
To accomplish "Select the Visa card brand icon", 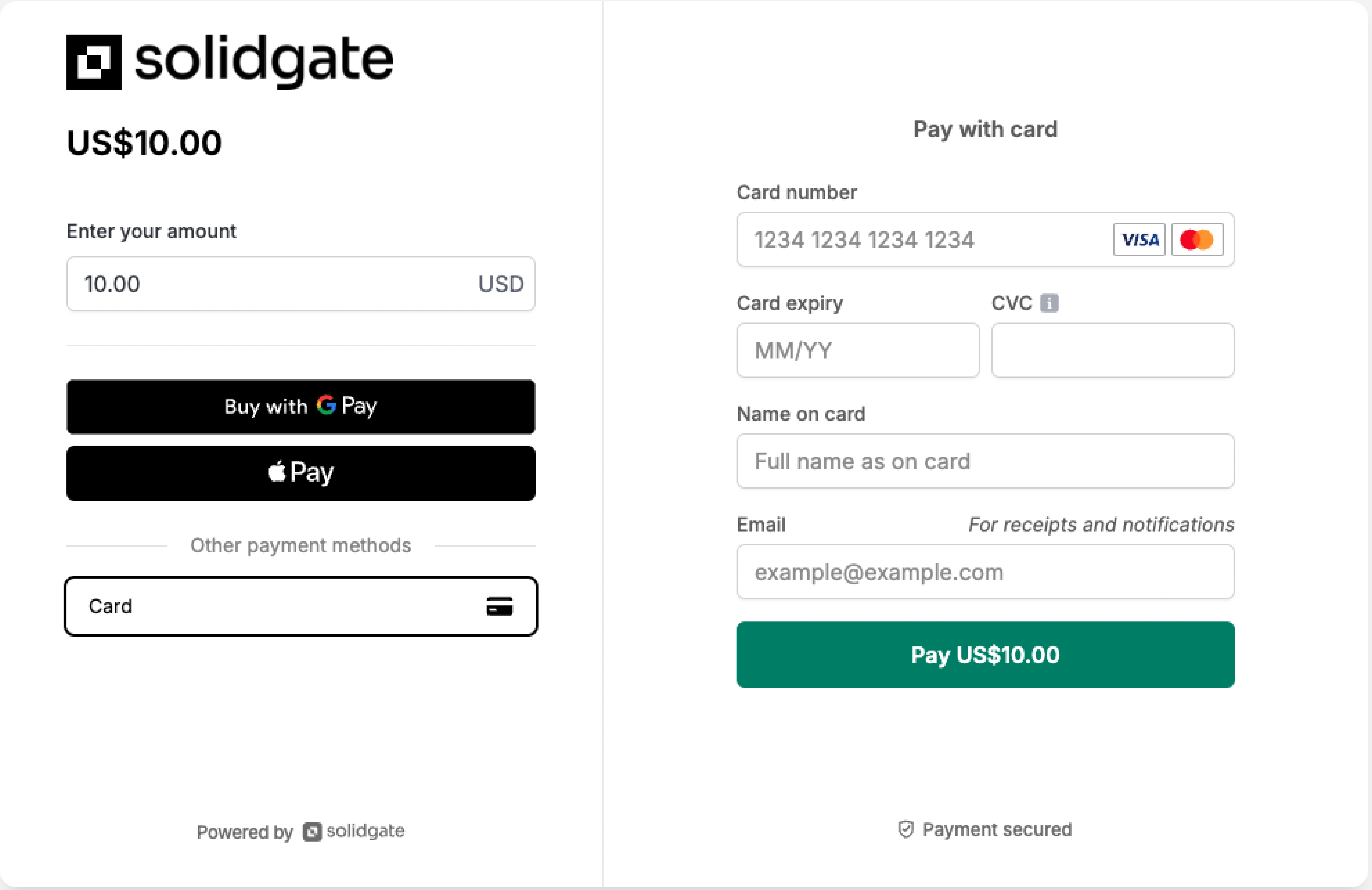I will pos(1139,240).
